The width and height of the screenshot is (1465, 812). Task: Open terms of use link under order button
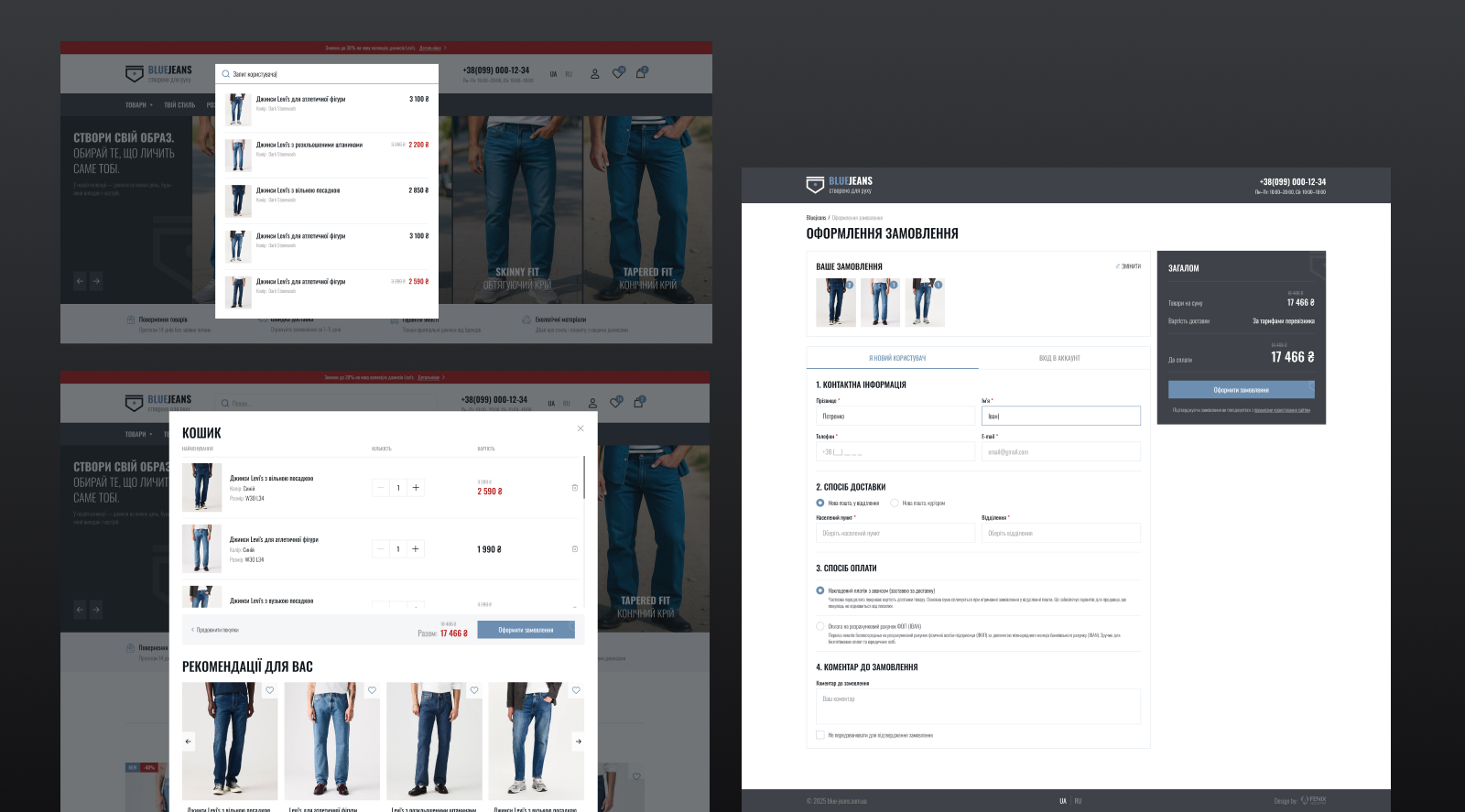(x=1282, y=410)
